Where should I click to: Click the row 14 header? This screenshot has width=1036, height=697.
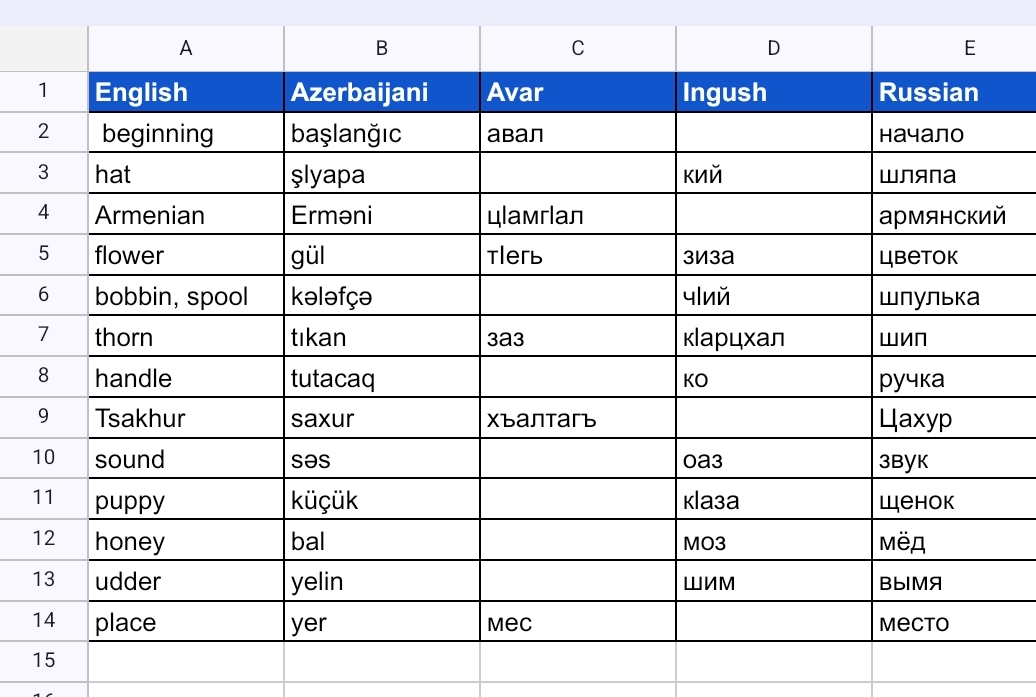pos(44,623)
